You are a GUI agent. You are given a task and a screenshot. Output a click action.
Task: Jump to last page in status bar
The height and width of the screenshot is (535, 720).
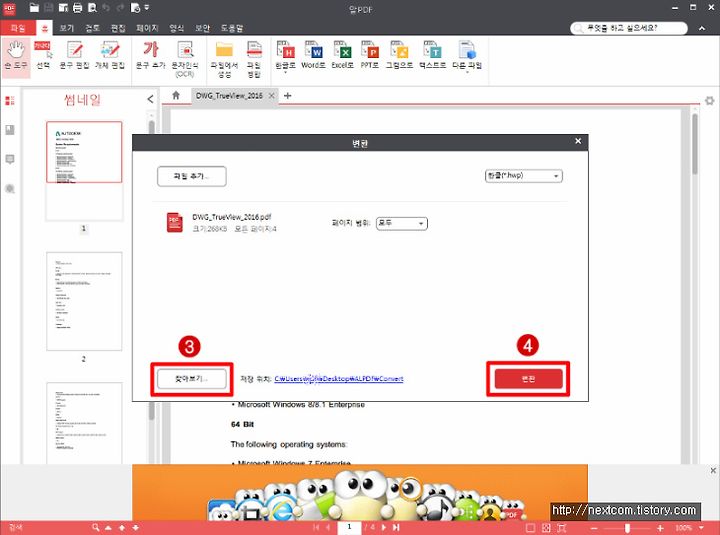[396, 527]
